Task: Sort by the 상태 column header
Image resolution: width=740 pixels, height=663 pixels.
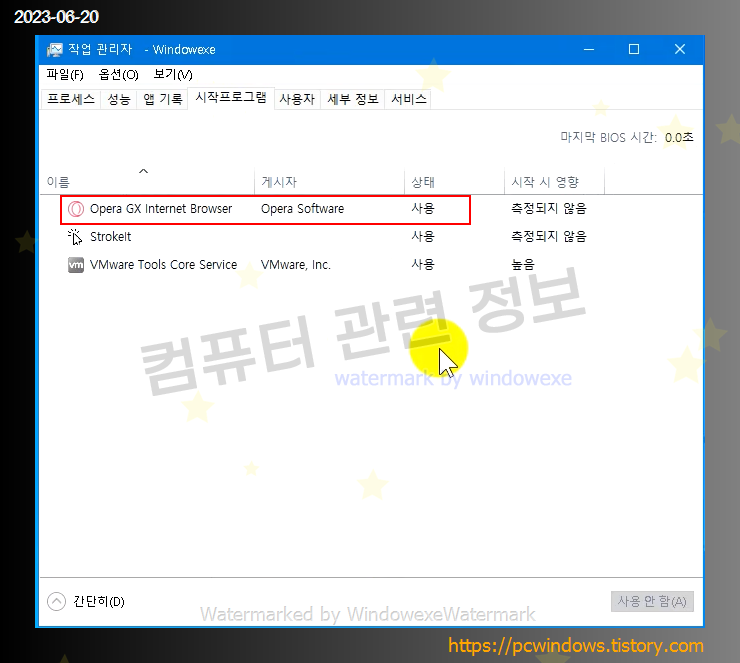Action: pos(454,182)
